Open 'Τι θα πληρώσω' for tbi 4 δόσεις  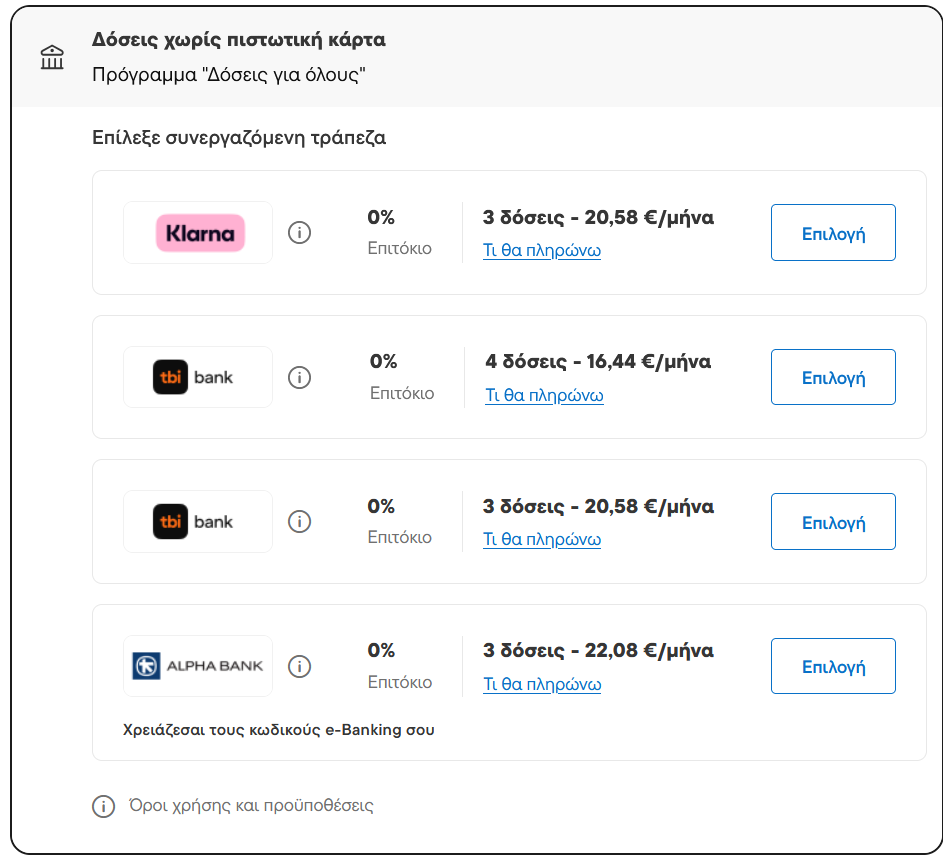544,396
